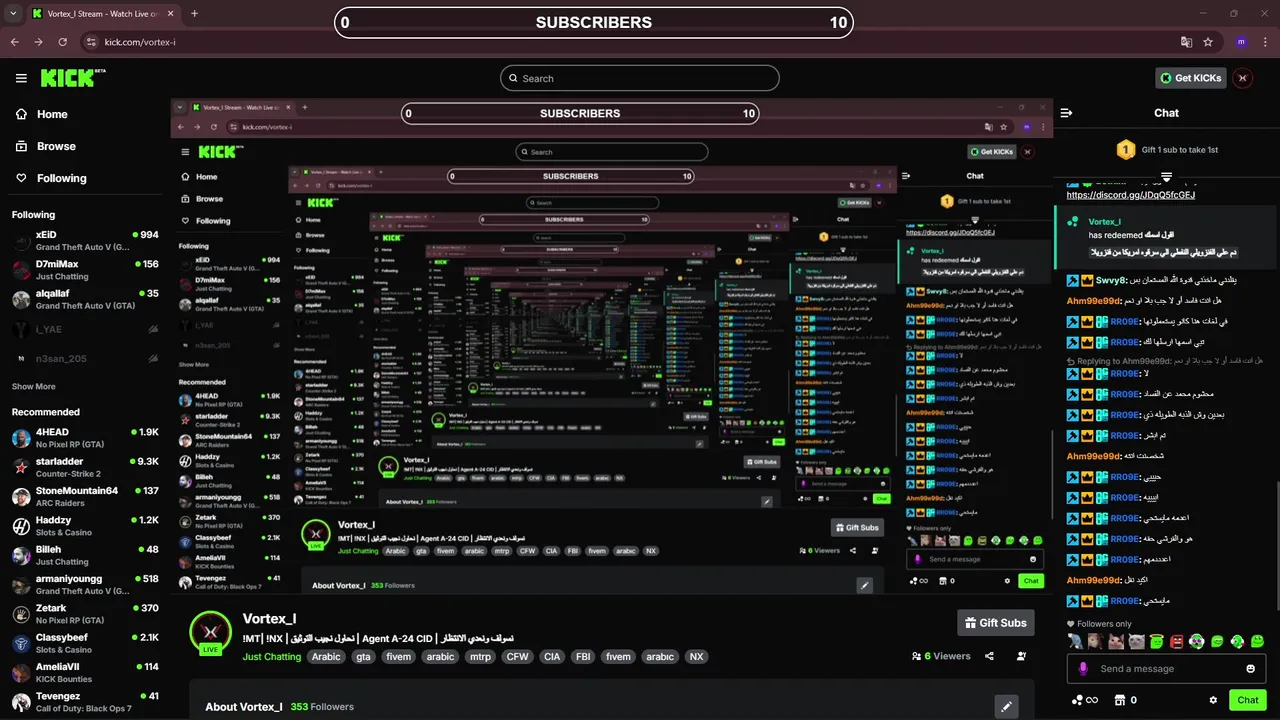Viewport: 1280px width, 720px height.
Task: Open the Chrome profile avatar
Action: coord(1241,42)
